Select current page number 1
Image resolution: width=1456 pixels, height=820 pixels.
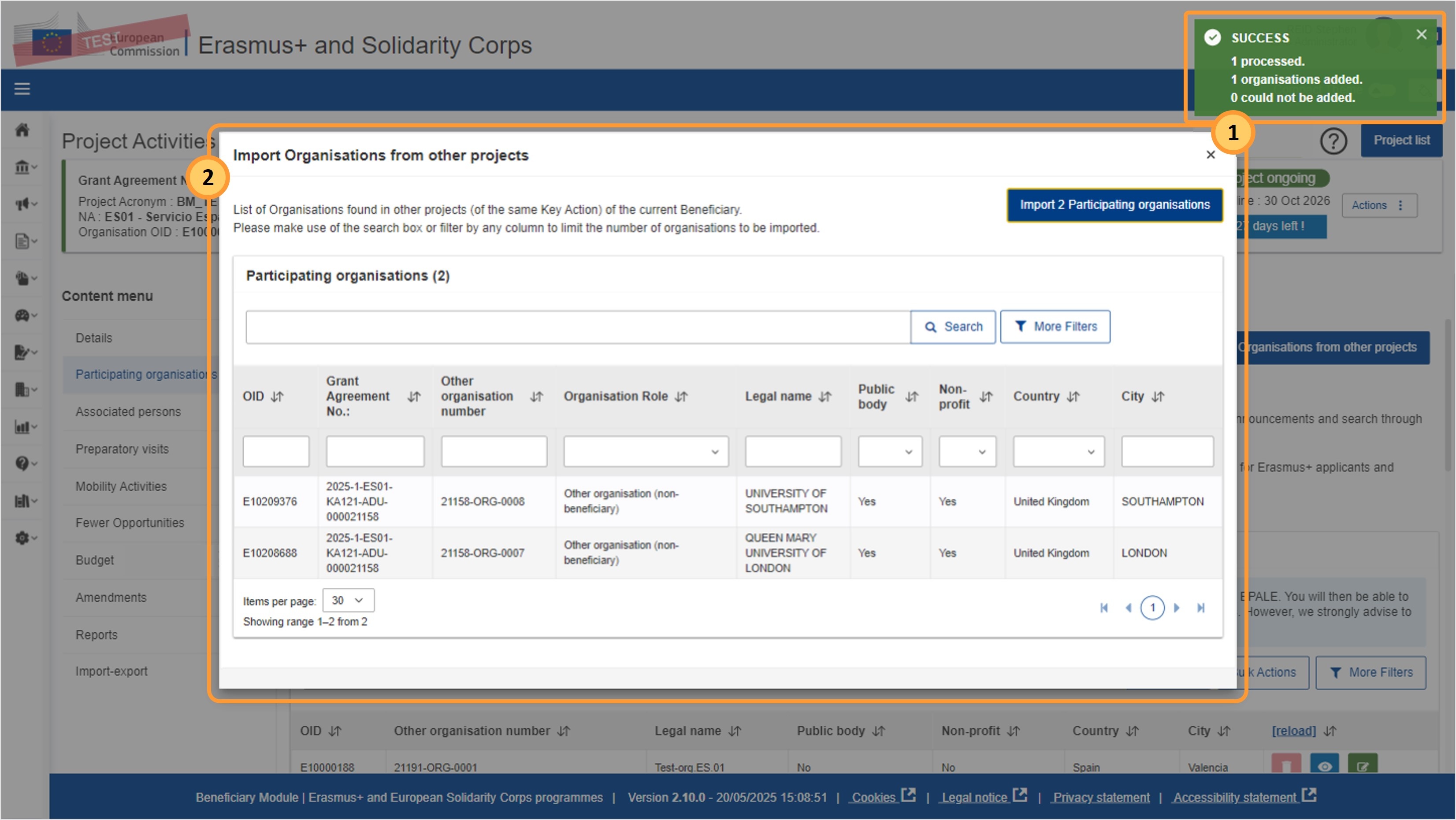point(1152,608)
